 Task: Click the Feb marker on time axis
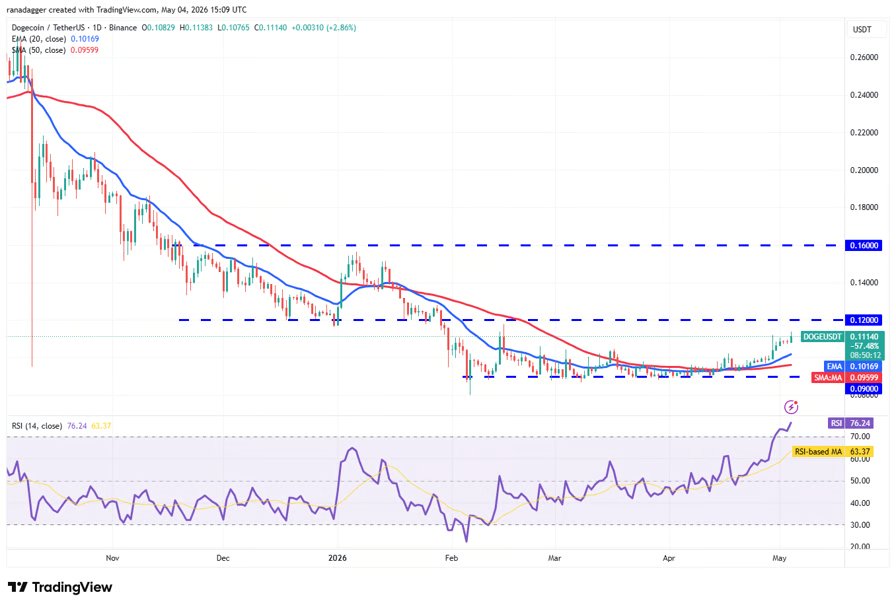tap(451, 558)
